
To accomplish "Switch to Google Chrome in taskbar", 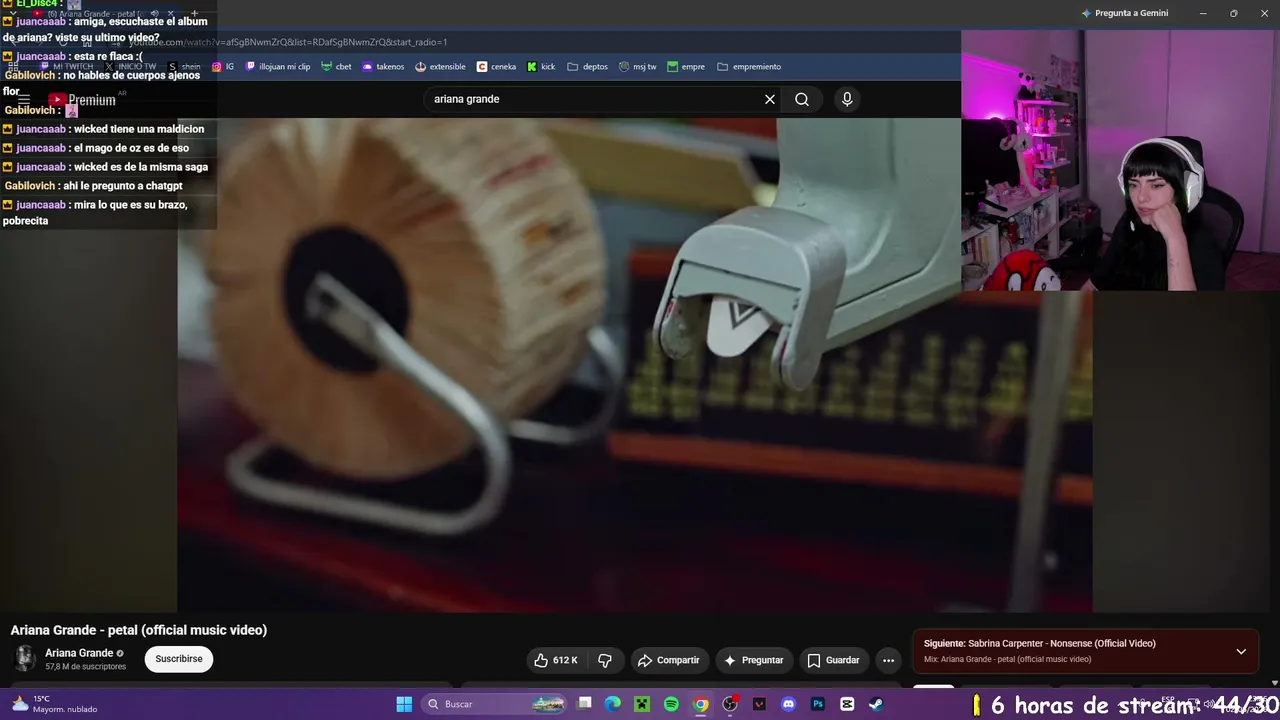I will [701, 704].
